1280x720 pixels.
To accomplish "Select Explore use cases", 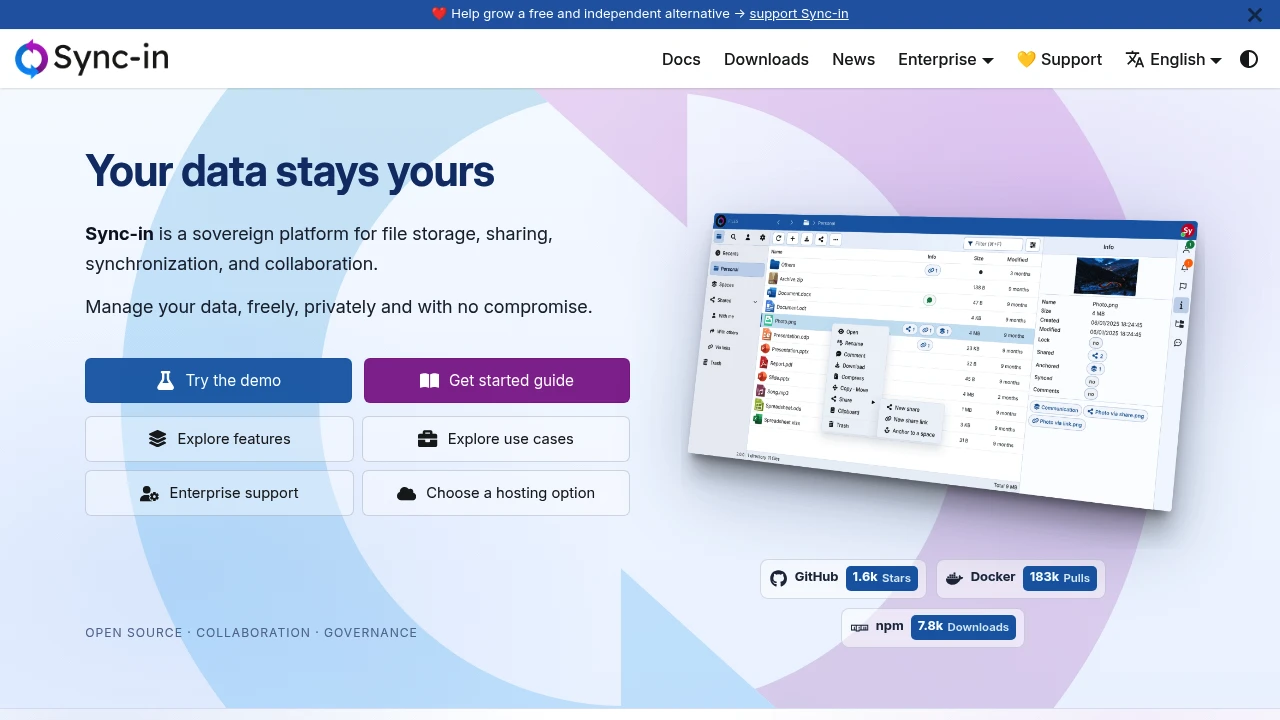I will tap(496, 439).
